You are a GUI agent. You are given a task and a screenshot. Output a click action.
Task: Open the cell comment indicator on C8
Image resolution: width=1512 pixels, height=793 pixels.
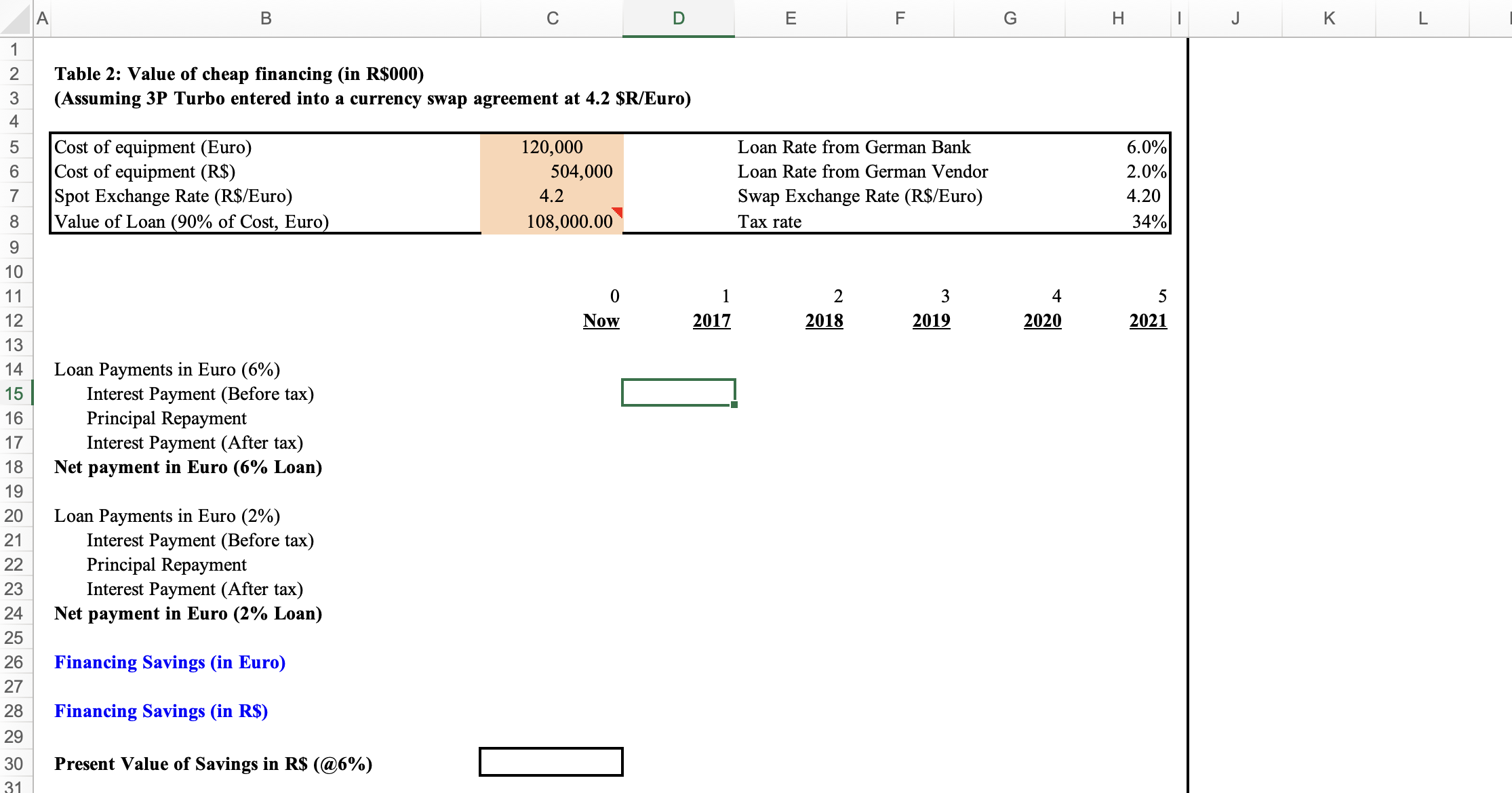coord(616,213)
